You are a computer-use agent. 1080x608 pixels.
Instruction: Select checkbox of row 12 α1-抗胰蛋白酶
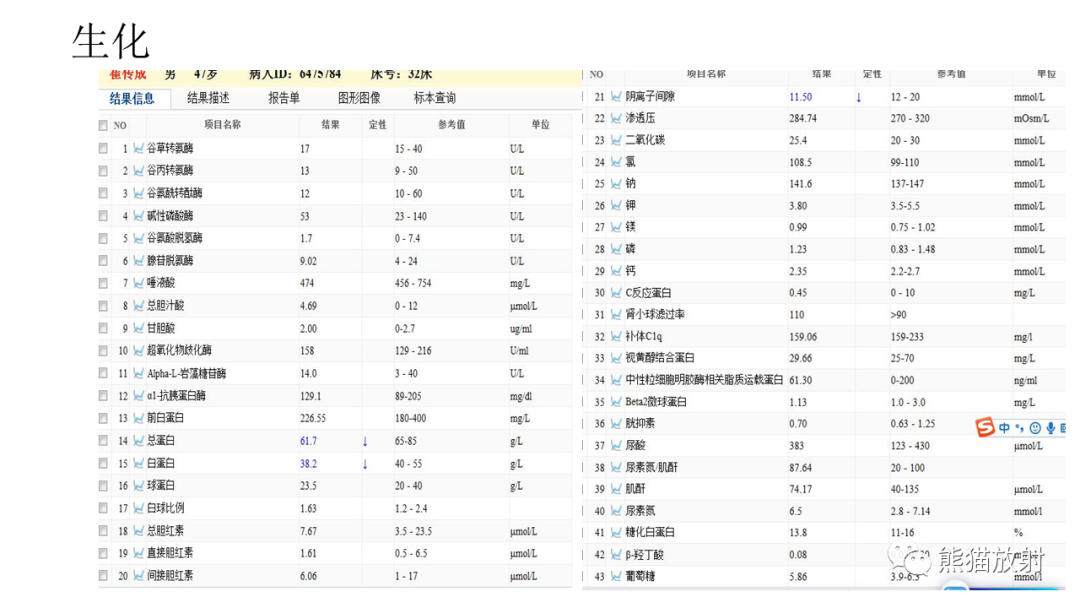103,395
